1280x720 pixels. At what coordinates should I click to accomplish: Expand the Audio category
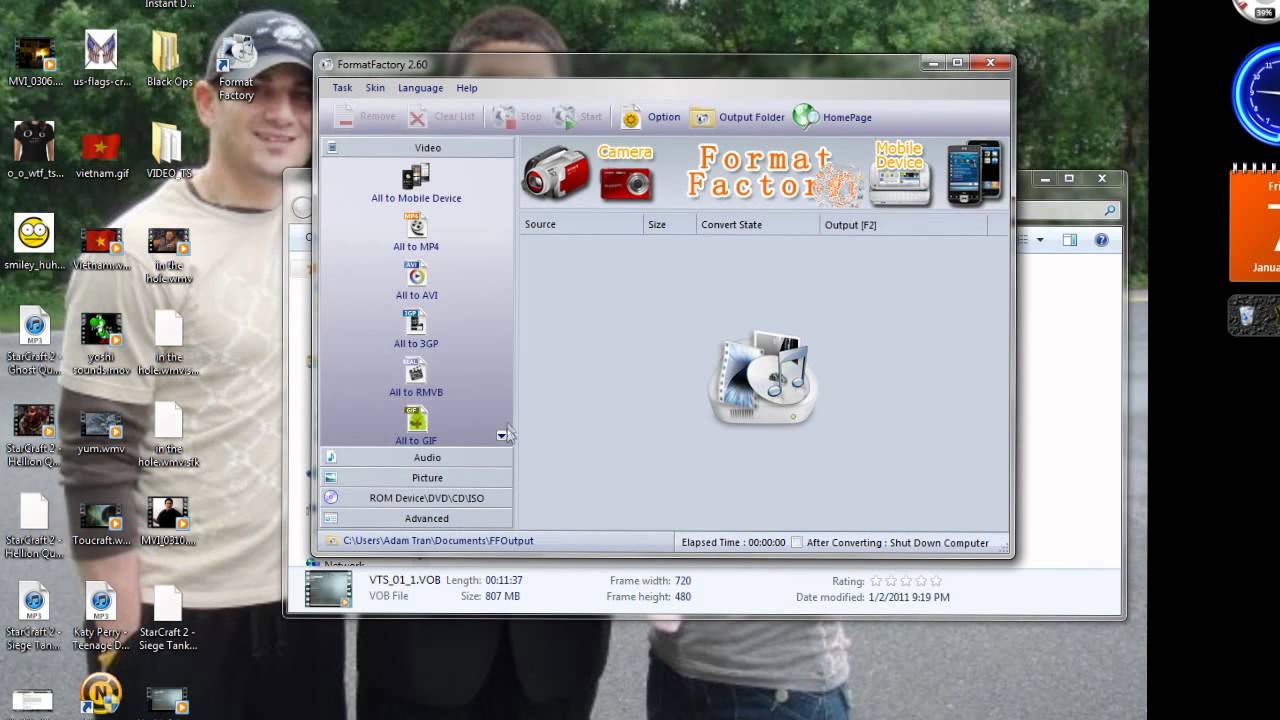[x=417, y=458]
